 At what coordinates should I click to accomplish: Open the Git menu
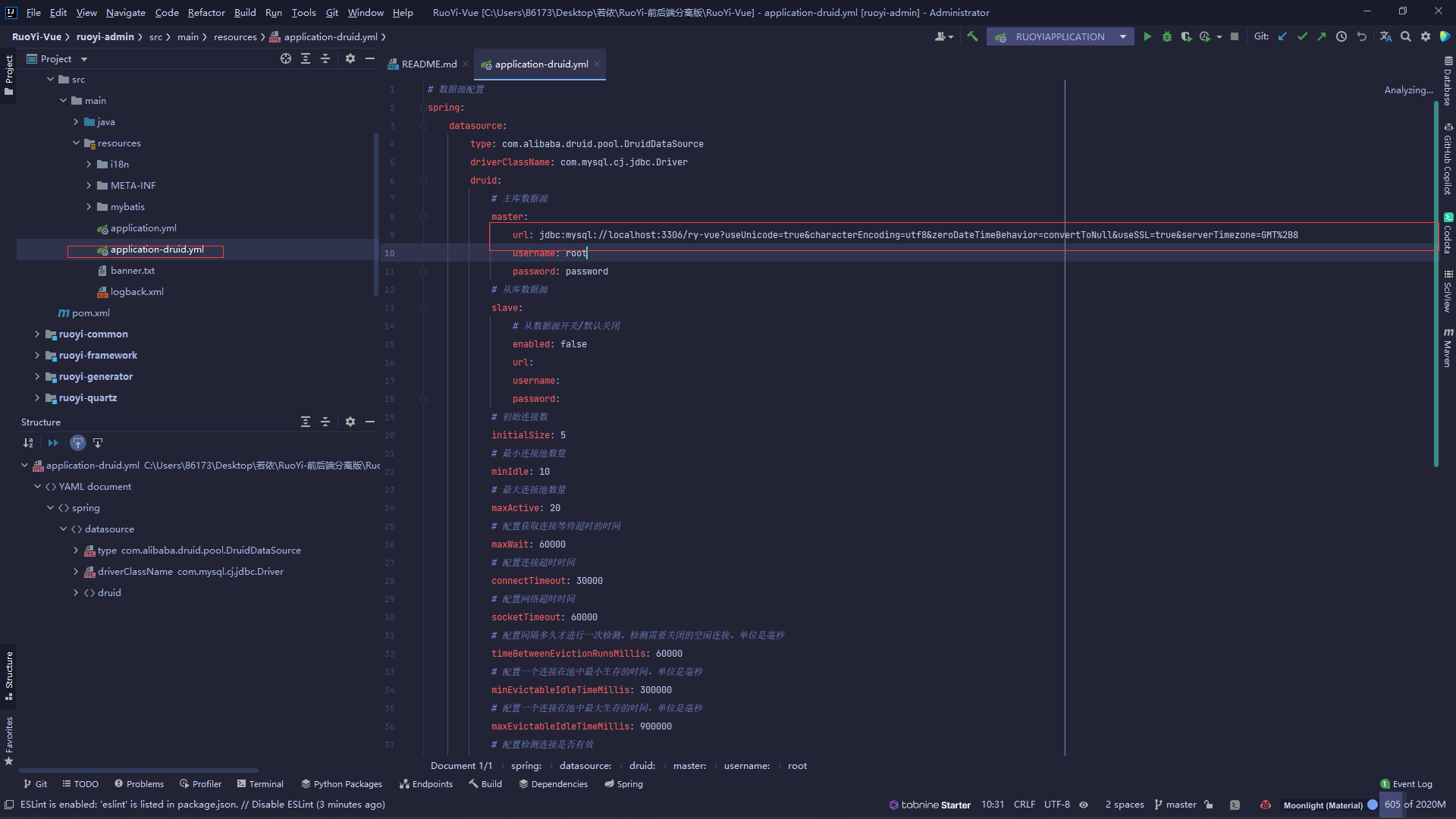coord(332,12)
